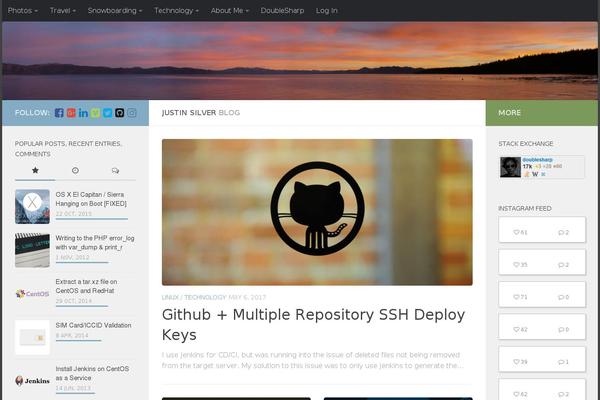Open post OS X El Capitan / Sierra Hanging
Screen dimensions: 600x400
point(91,199)
